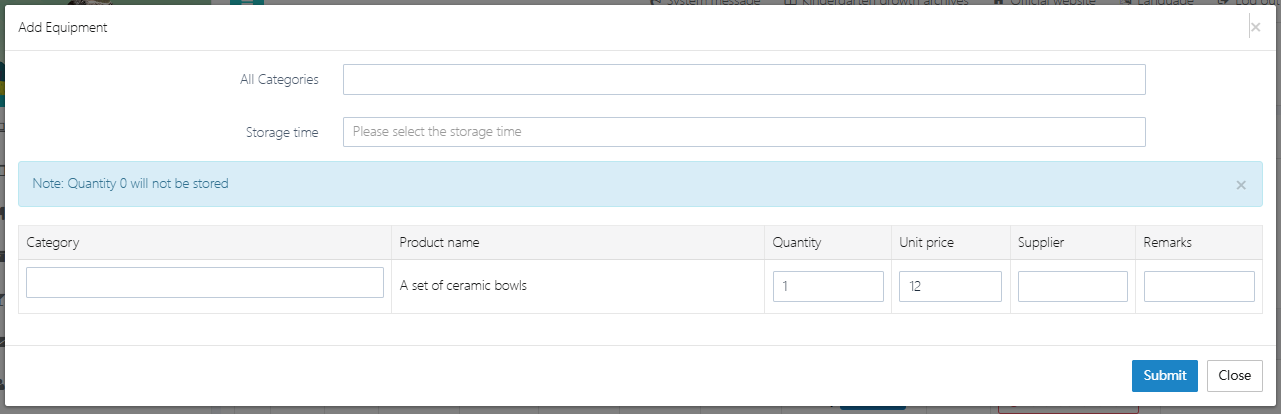
Task: Click the Quantity input showing 1
Action: [x=828, y=287]
